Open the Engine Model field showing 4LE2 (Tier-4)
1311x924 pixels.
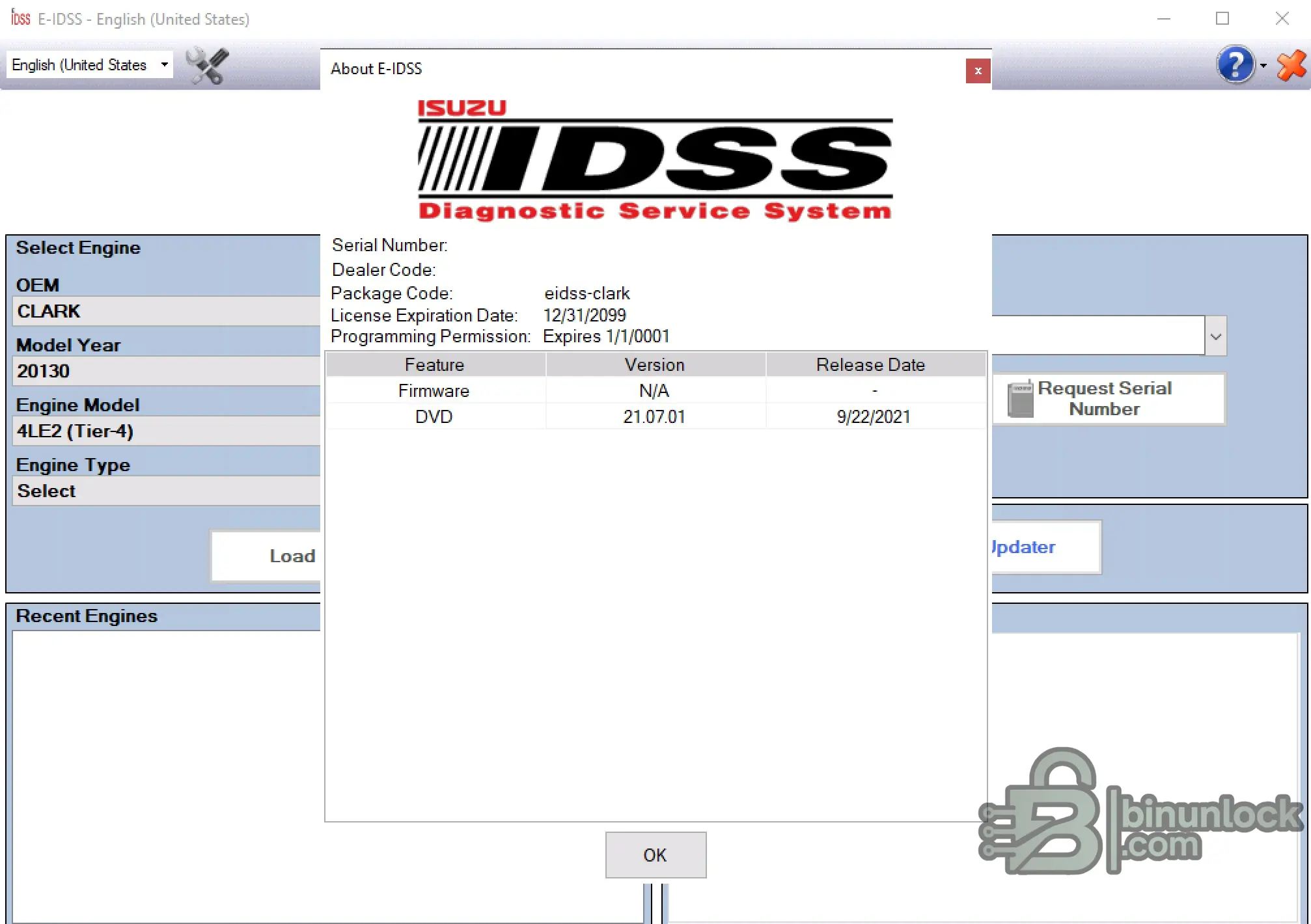167,431
